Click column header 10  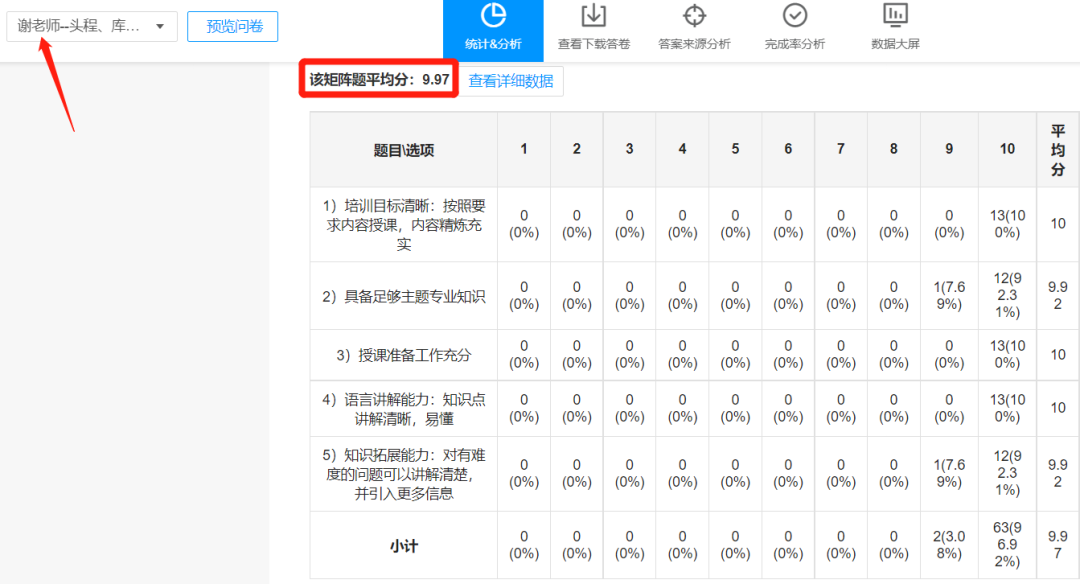1007,149
